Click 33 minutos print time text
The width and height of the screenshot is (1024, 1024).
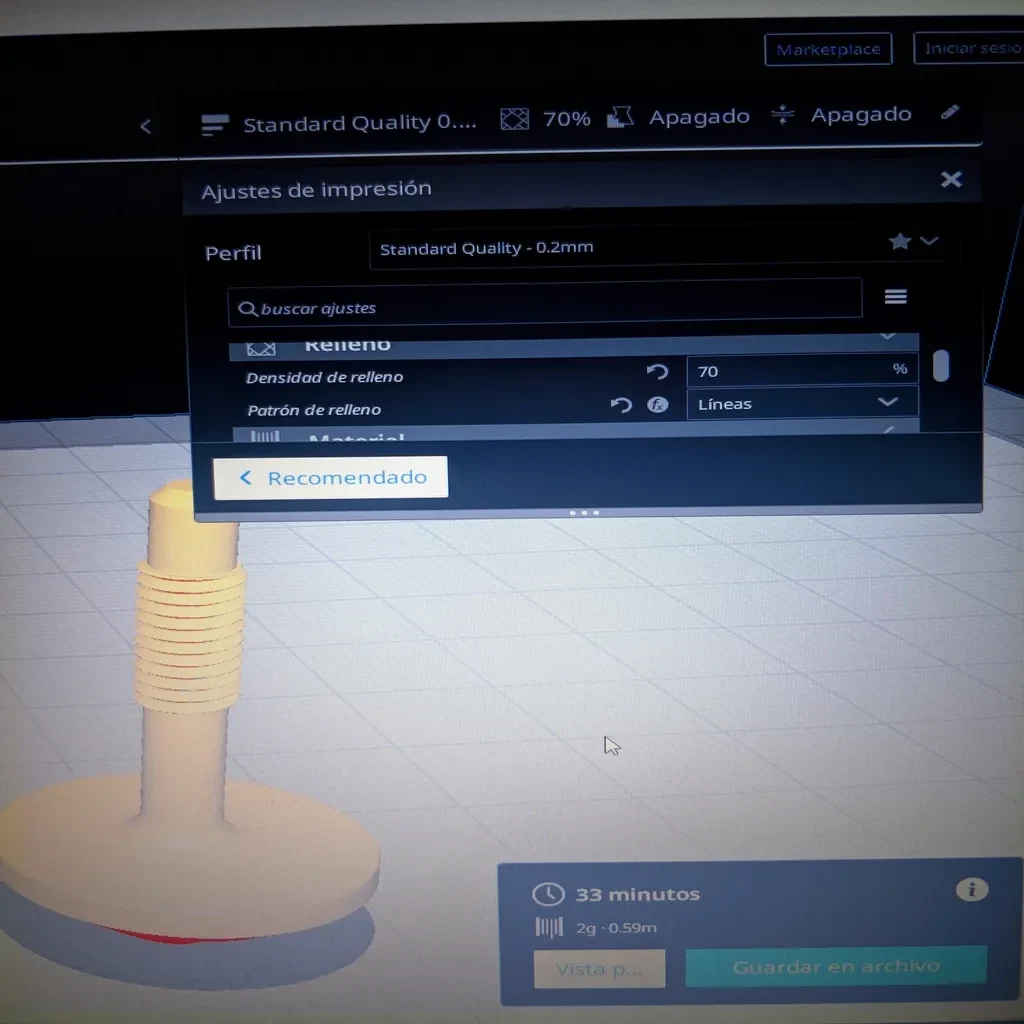tap(637, 894)
